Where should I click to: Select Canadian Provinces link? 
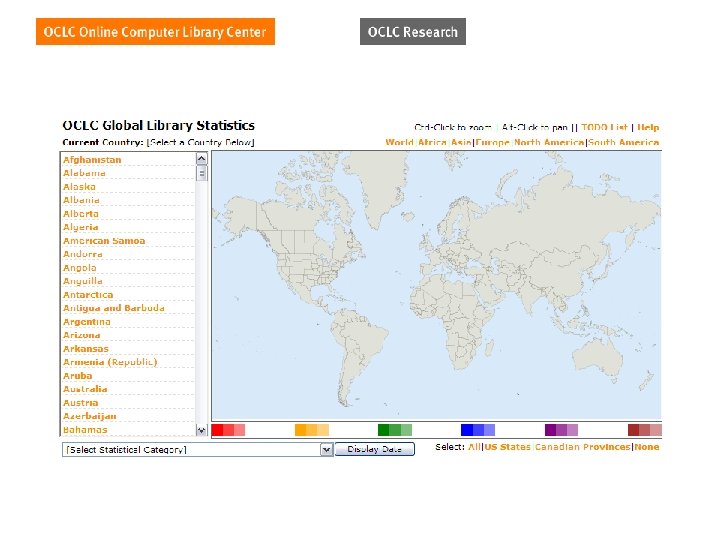[x=583, y=447]
